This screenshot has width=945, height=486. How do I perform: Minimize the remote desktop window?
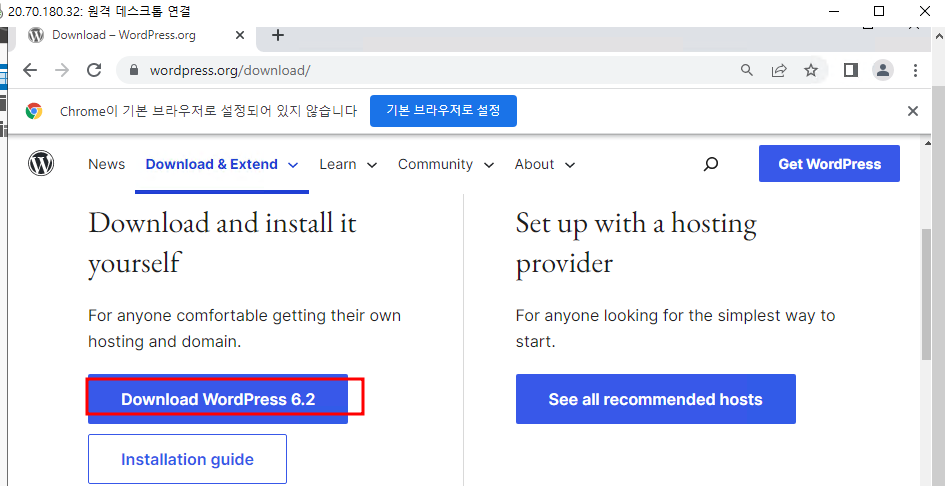point(835,11)
